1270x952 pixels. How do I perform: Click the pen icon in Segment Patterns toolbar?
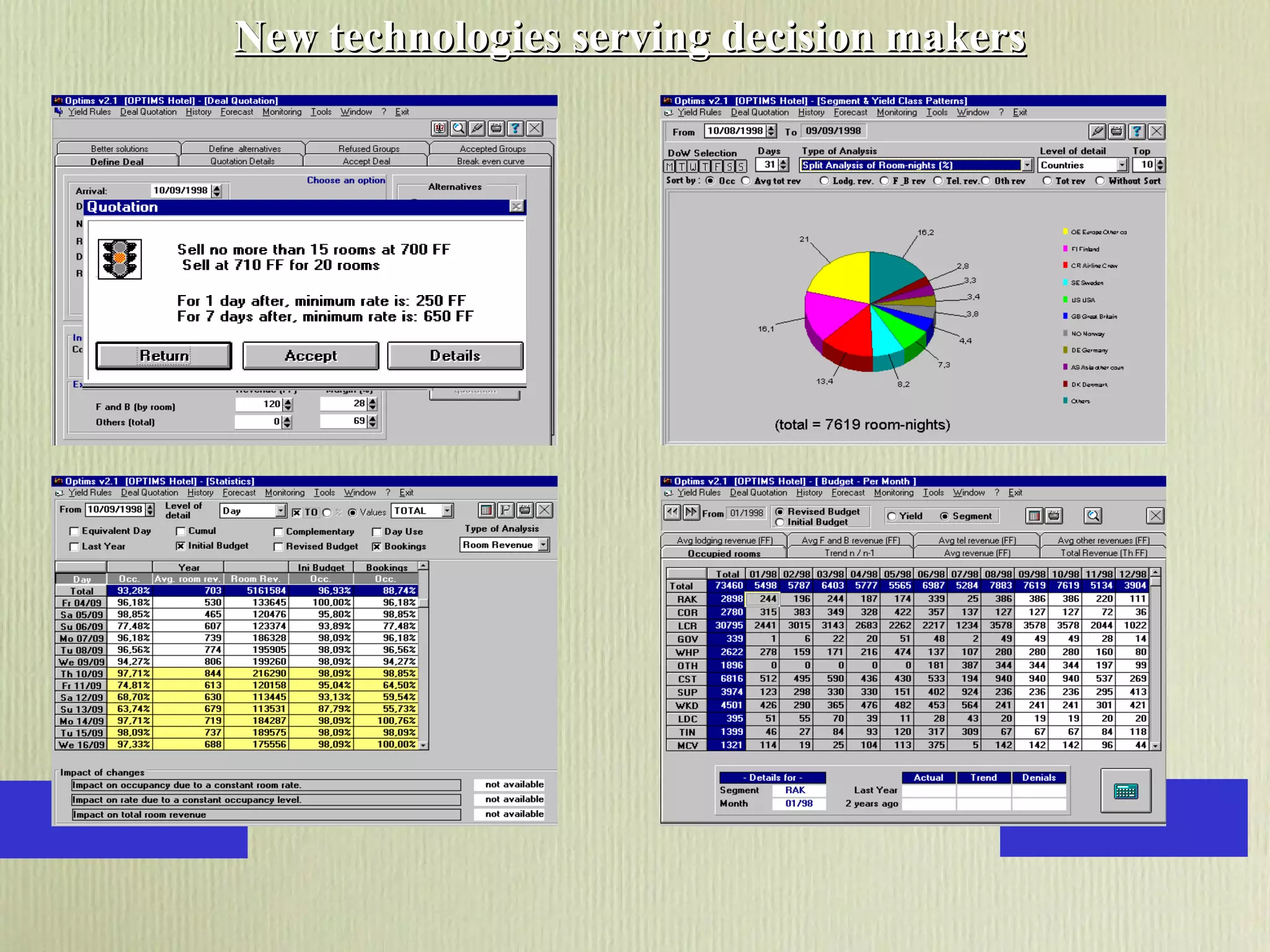(x=1097, y=131)
